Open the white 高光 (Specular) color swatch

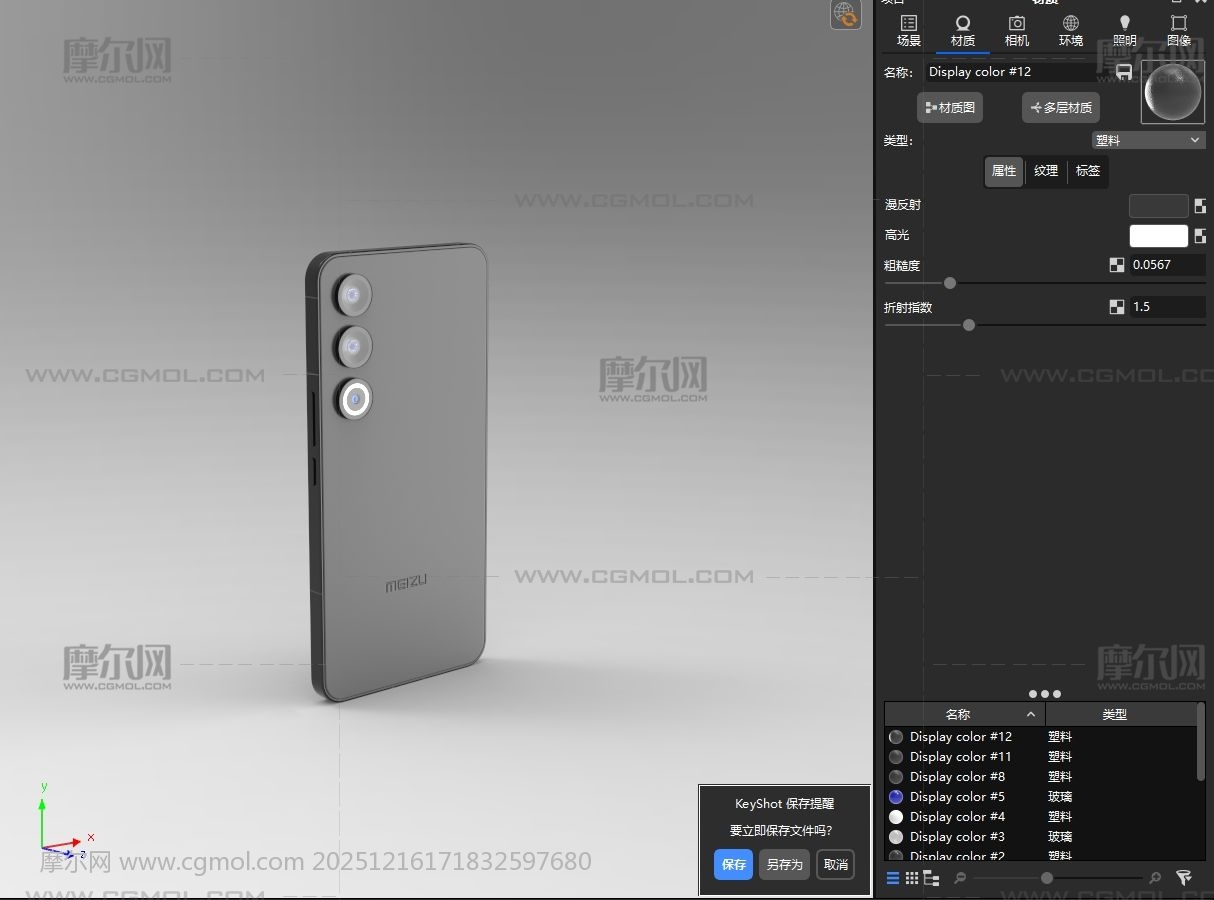tap(1158, 236)
